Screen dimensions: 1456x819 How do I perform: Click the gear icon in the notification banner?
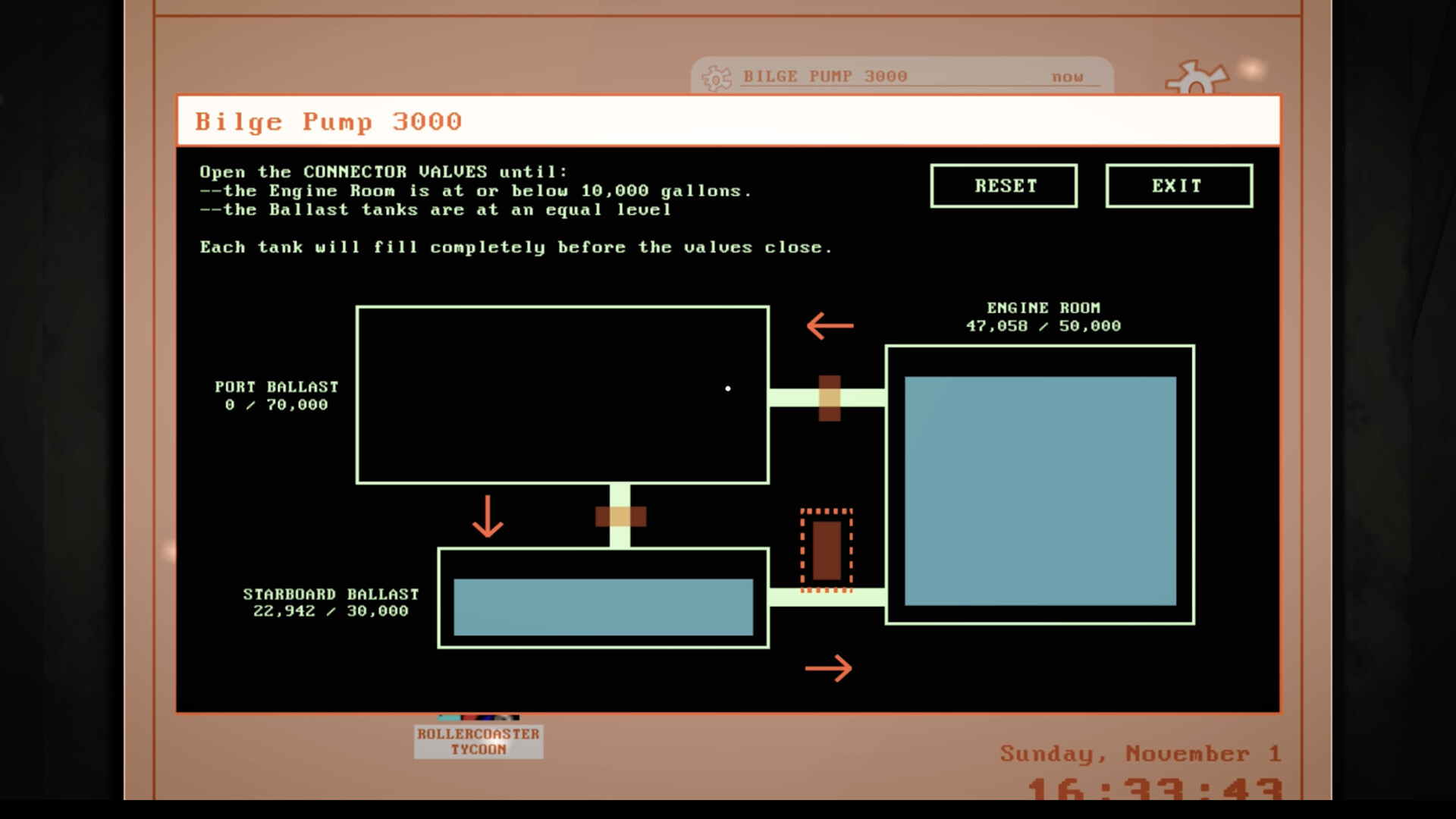[717, 77]
